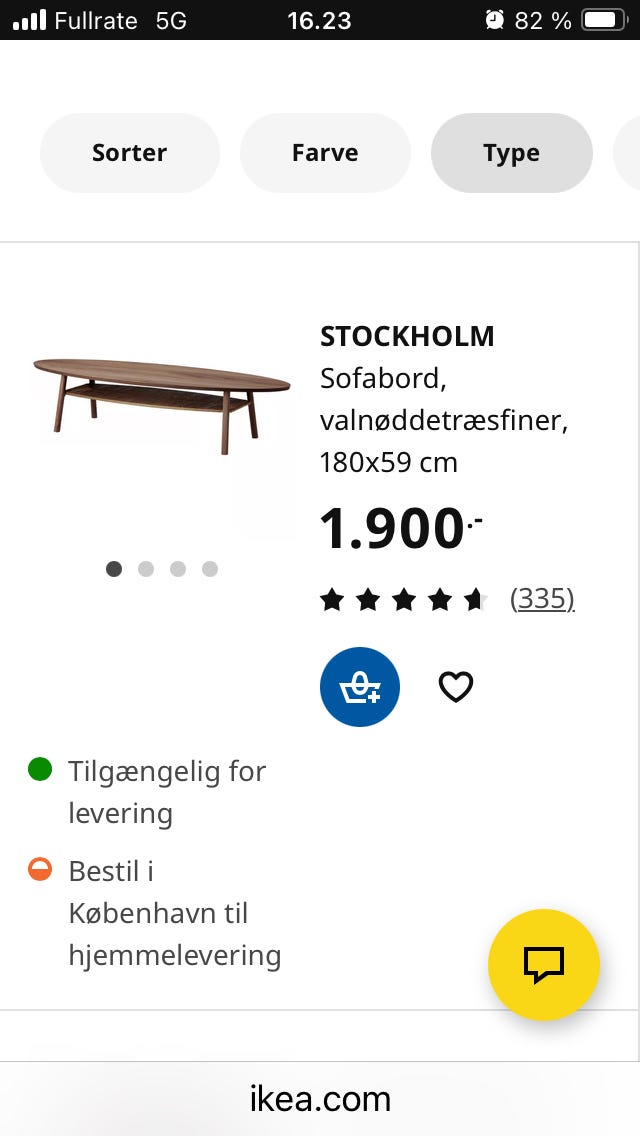The image size is (640, 1136).
Task: Tap the four-and-half star rating
Action: (404, 598)
